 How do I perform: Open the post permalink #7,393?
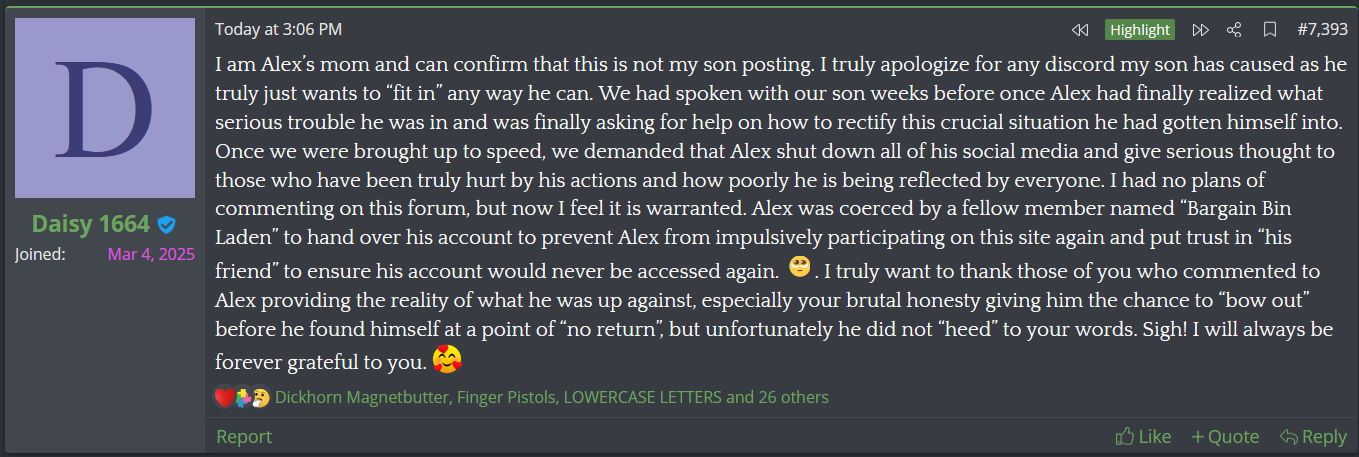1321,30
